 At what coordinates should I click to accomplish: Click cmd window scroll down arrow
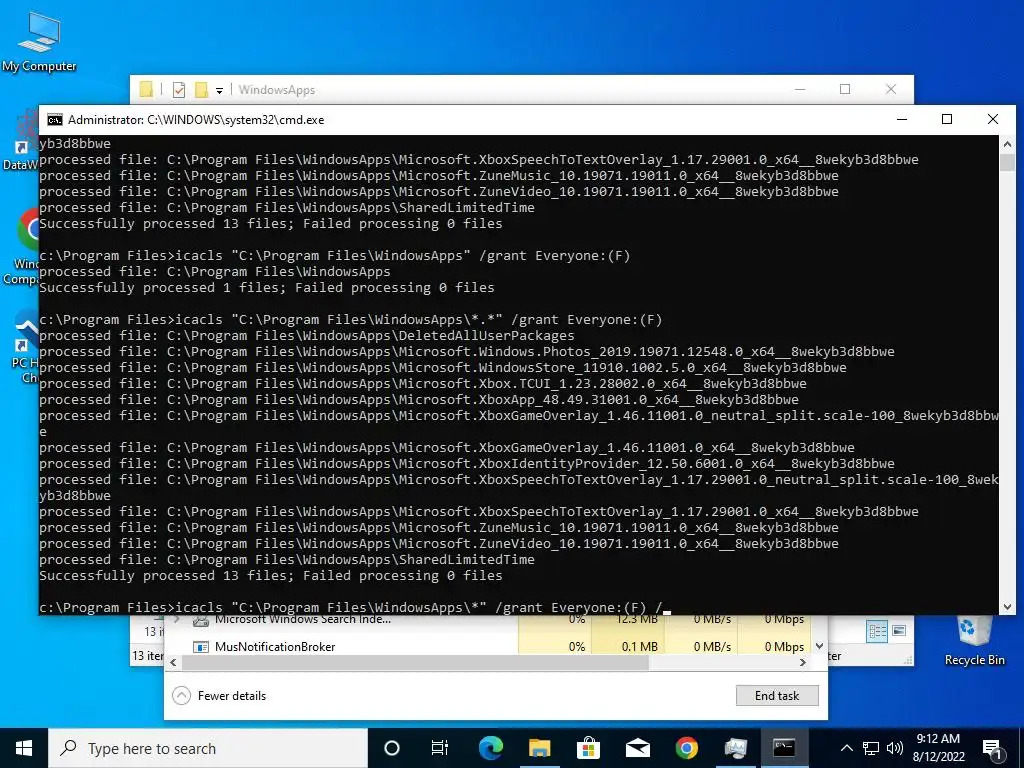tap(1007, 607)
